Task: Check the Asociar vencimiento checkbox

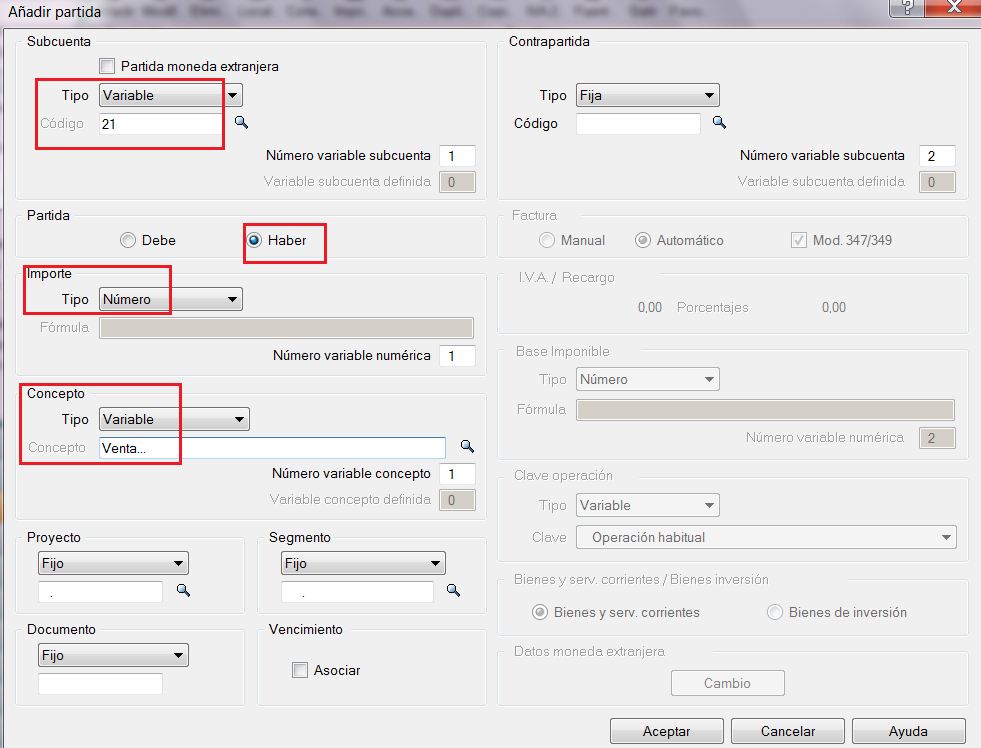Action: tap(300, 670)
